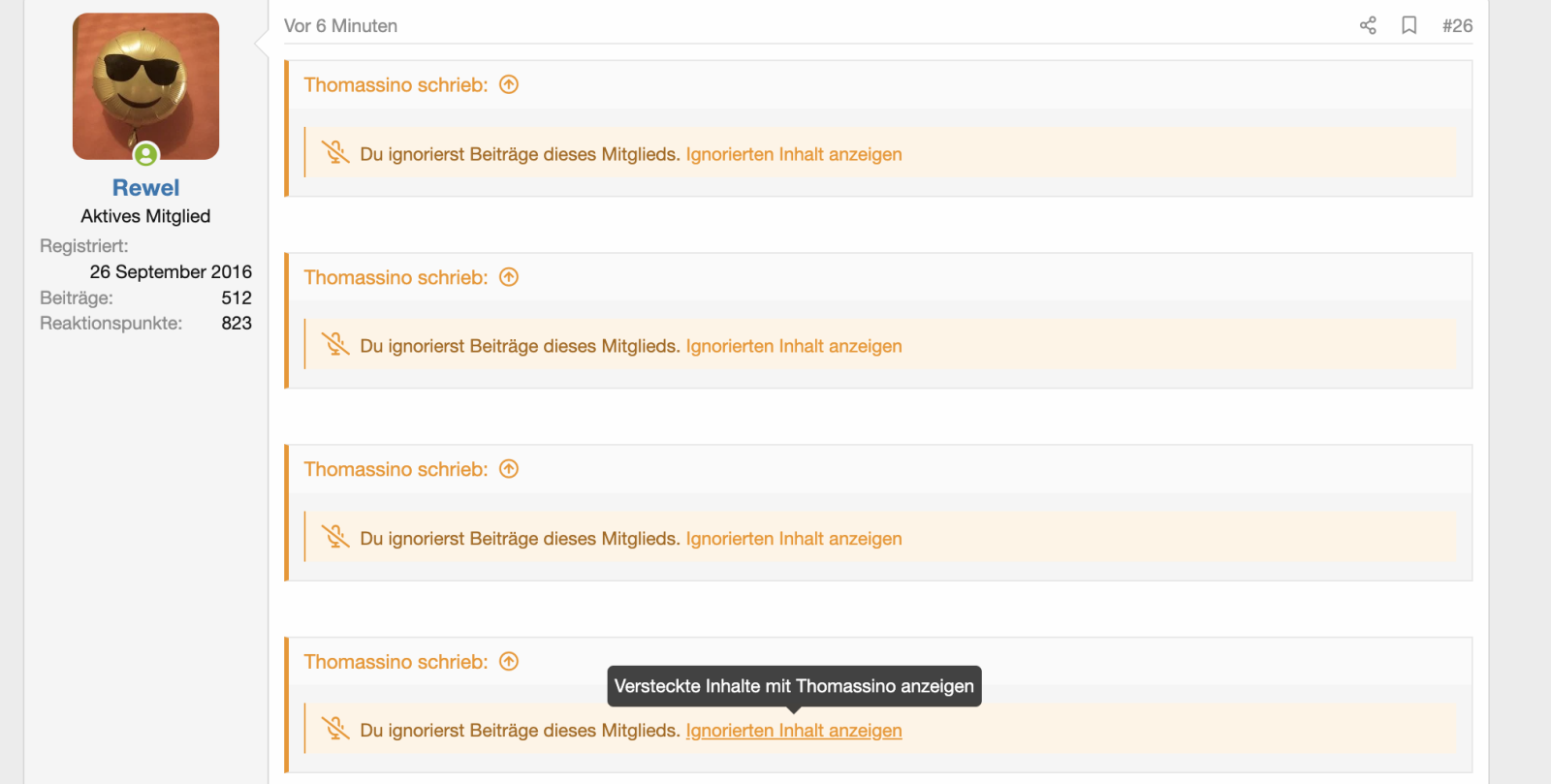Viewport: 1551px width, 784px height.
Task: Bookmark this post using the bookmark icon
Action: click(x=1409, y=26)
